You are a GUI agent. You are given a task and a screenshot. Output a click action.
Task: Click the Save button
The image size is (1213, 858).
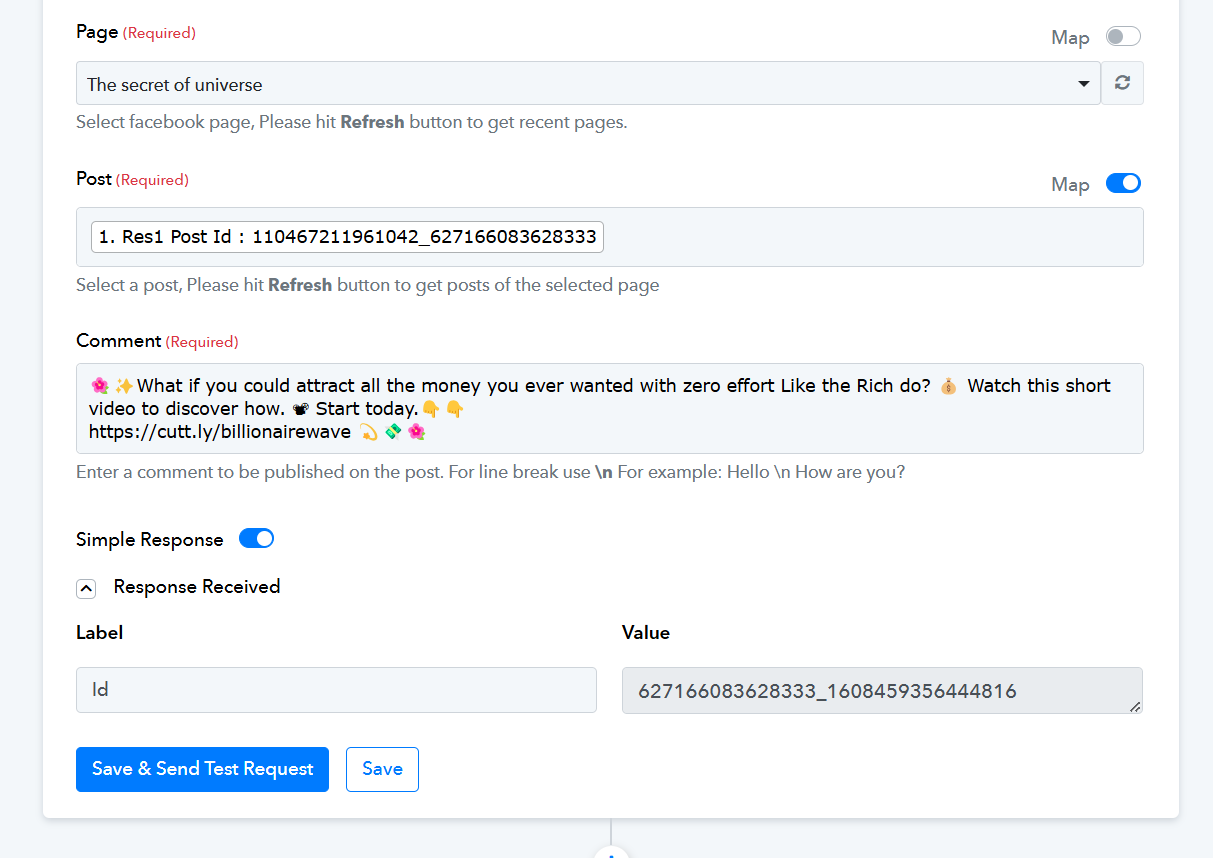[382, 769]
